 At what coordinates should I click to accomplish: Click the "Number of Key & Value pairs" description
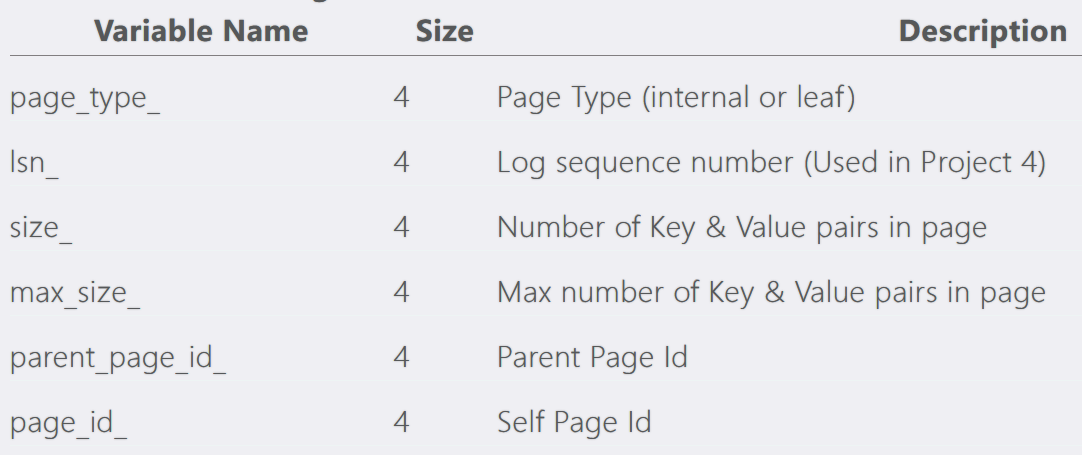741,228
